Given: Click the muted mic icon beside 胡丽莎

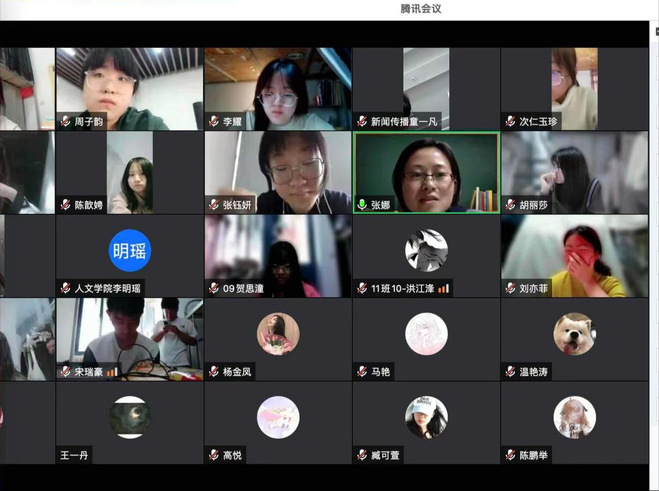Looking at the screenshot, I should coord(510,204).
